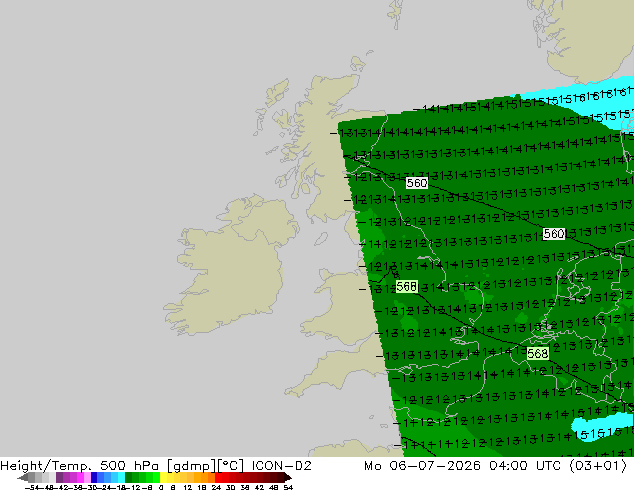Click the '(03+01)' forecast offset text
Image resolution: width=634 pixels, height=490 pixels.
[598, 466]
